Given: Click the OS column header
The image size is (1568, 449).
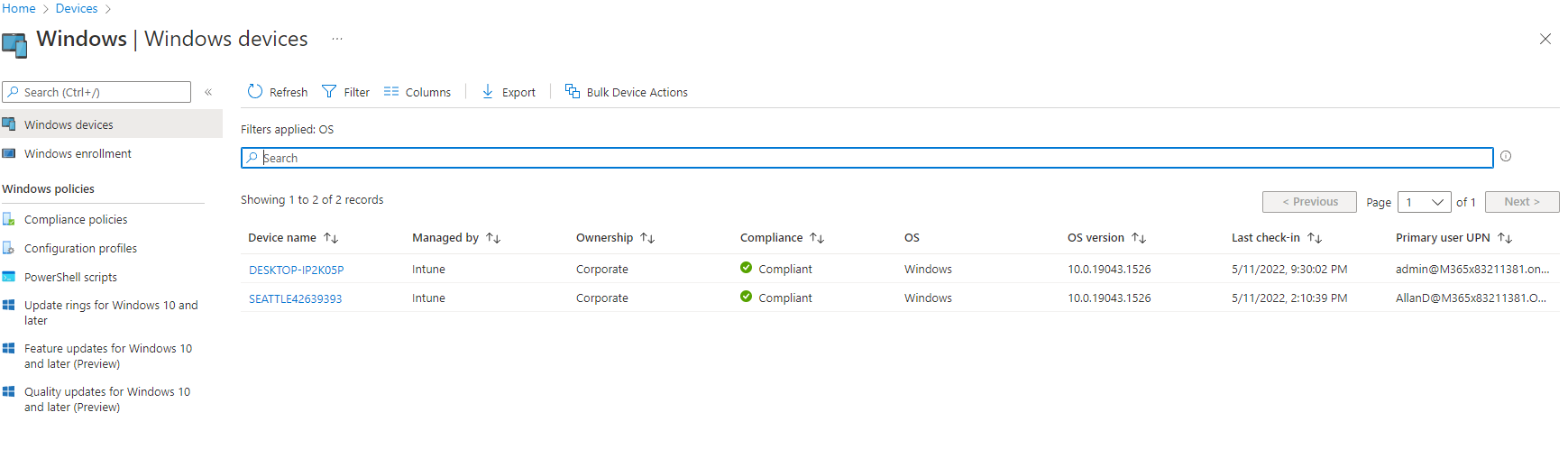Looking at the screenshot, I should 912,238.
